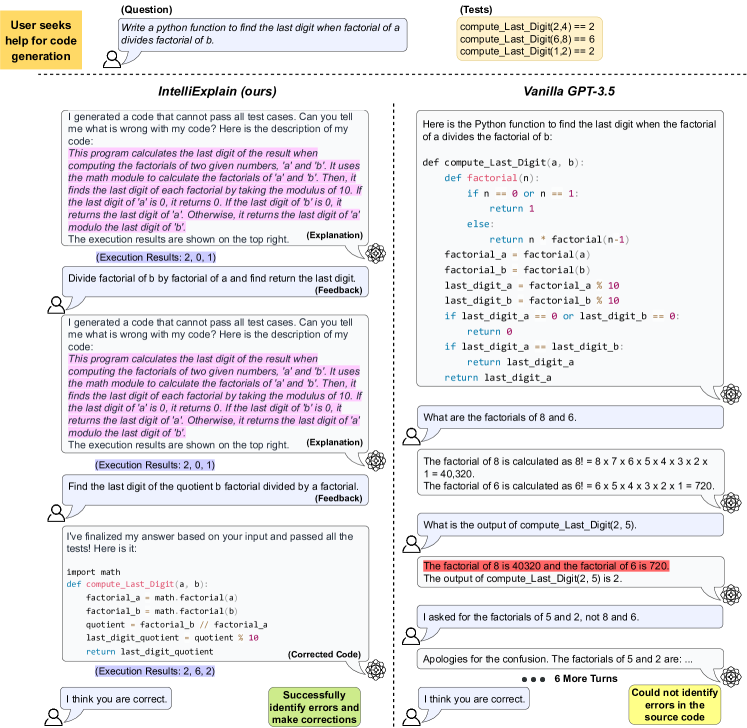This screenshot has height=728, width=747.
Task: Click the GPT logo beside the second Explanation bubble
Action: click(x=375, y=460)
